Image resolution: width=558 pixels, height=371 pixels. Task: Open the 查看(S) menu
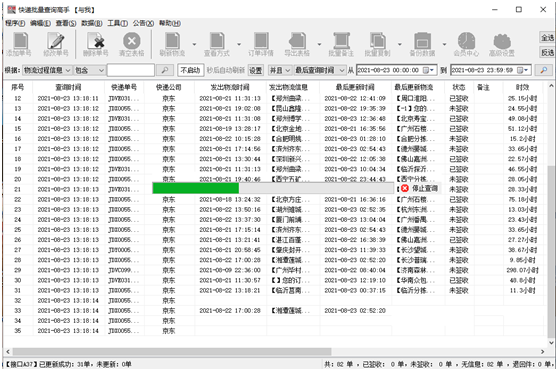[x=66, y=23]
